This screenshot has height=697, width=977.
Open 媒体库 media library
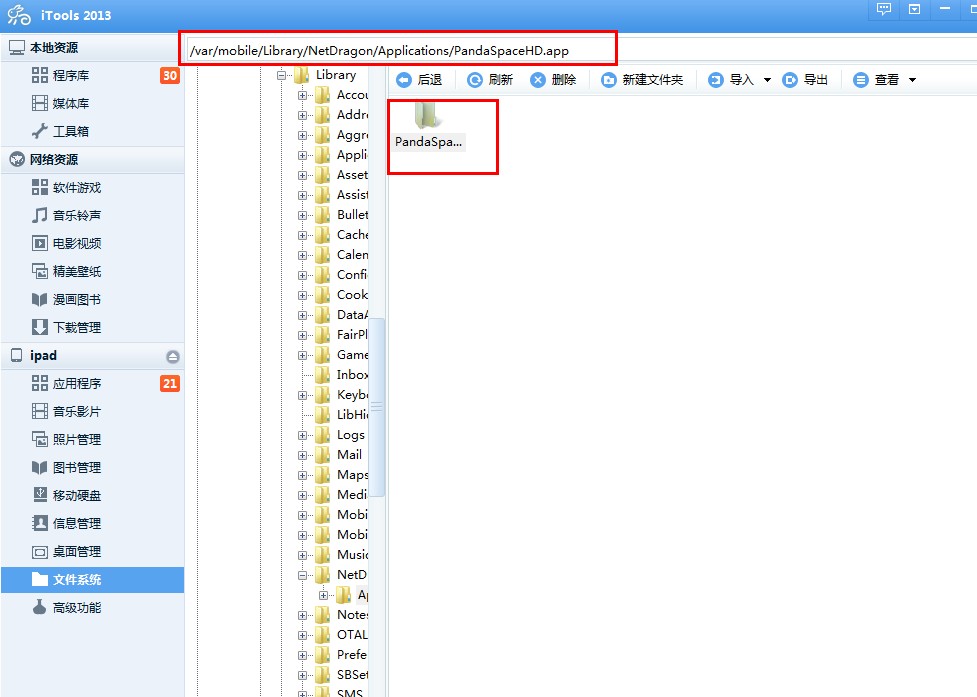click(92, 103)
